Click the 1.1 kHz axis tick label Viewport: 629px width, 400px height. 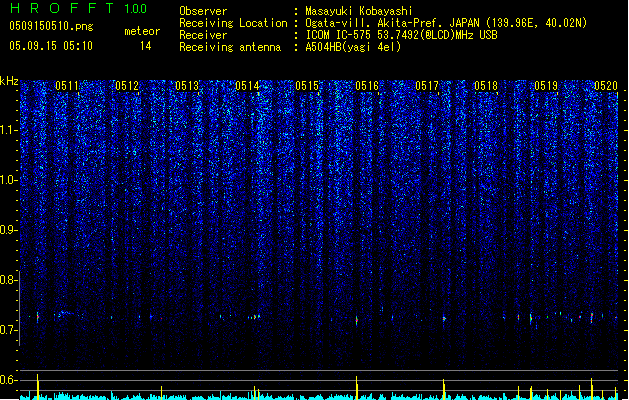click(x=9, y=130)
